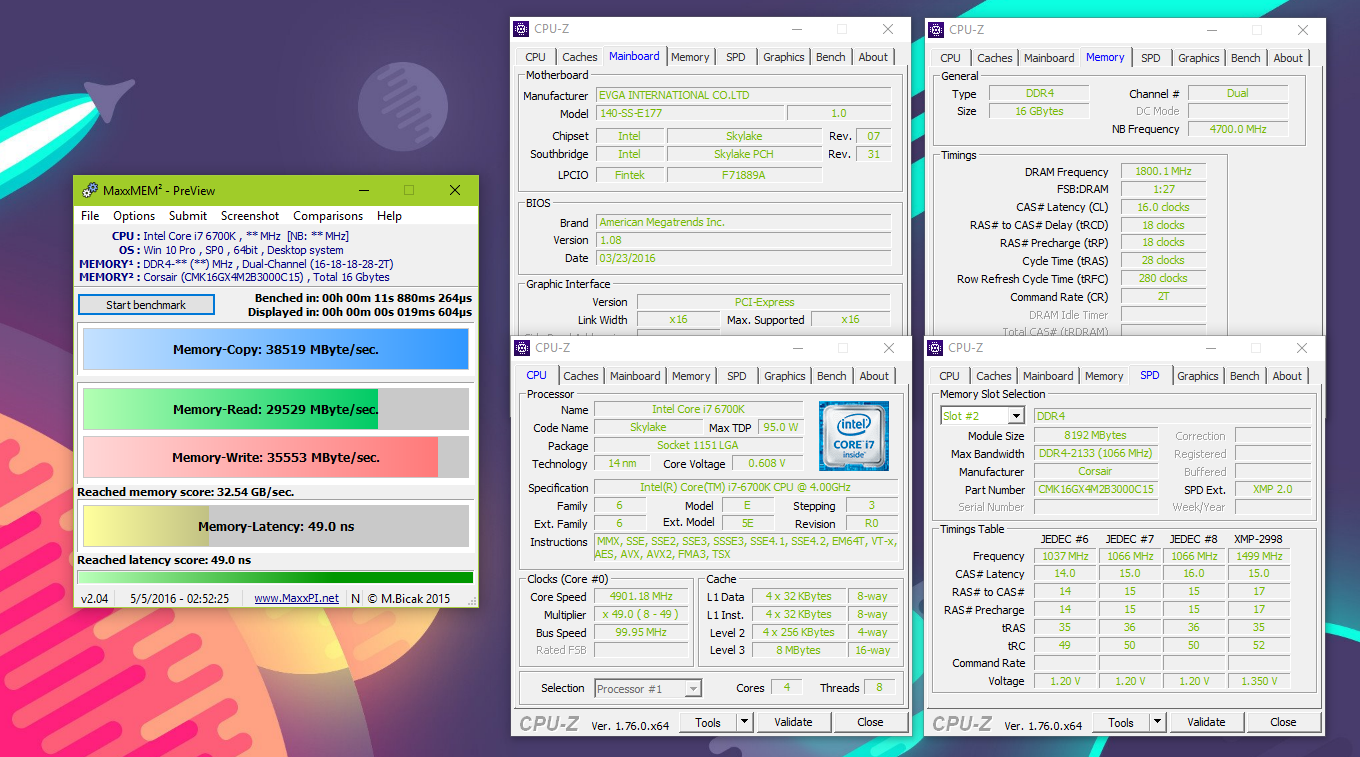Image resolution: width=1360 pixels, height=757 pixels.
Task: Open the Comparisons menu in MaxxMEM
Action: (x=328, y=215)
